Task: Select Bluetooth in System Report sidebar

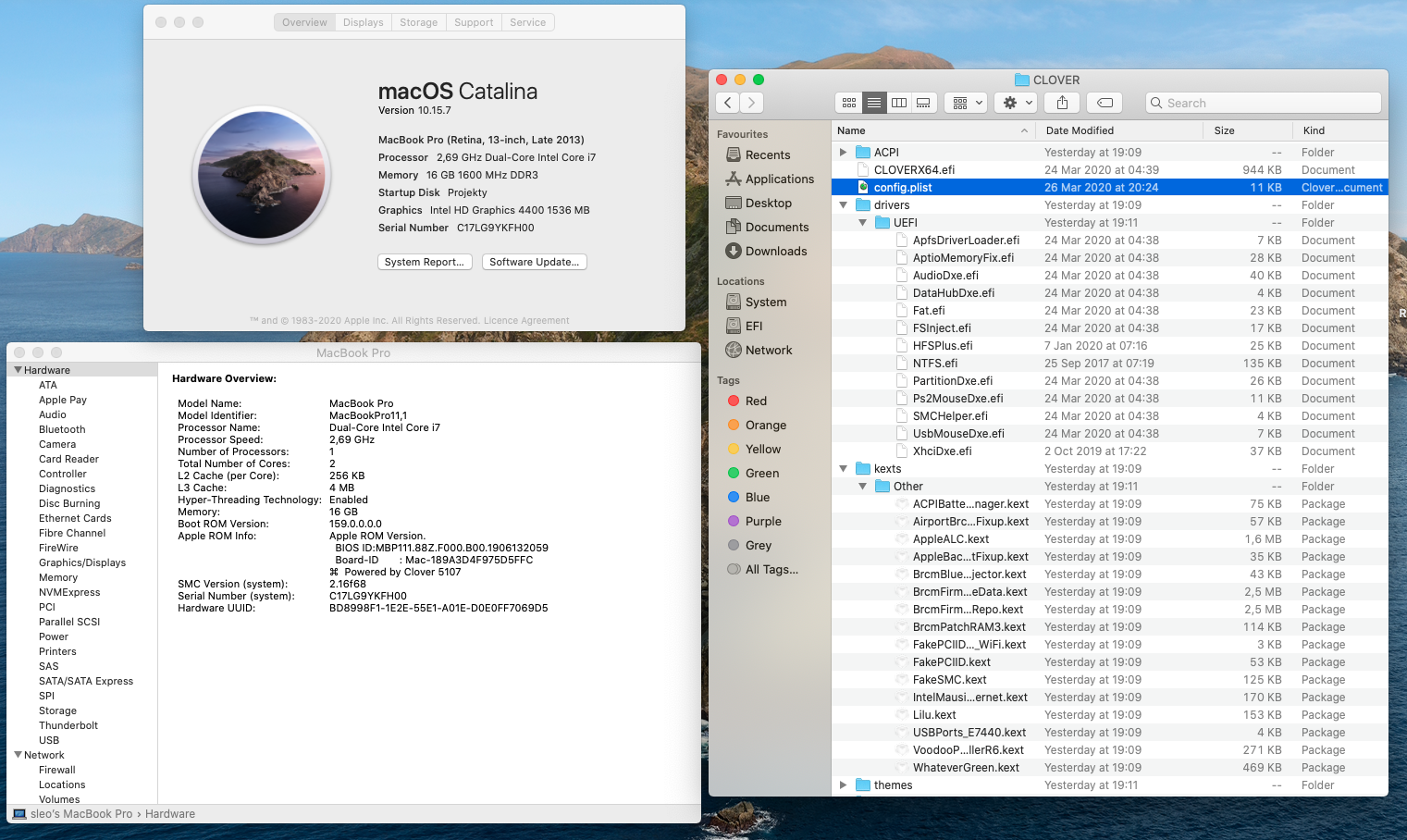Action: (62, 429)
